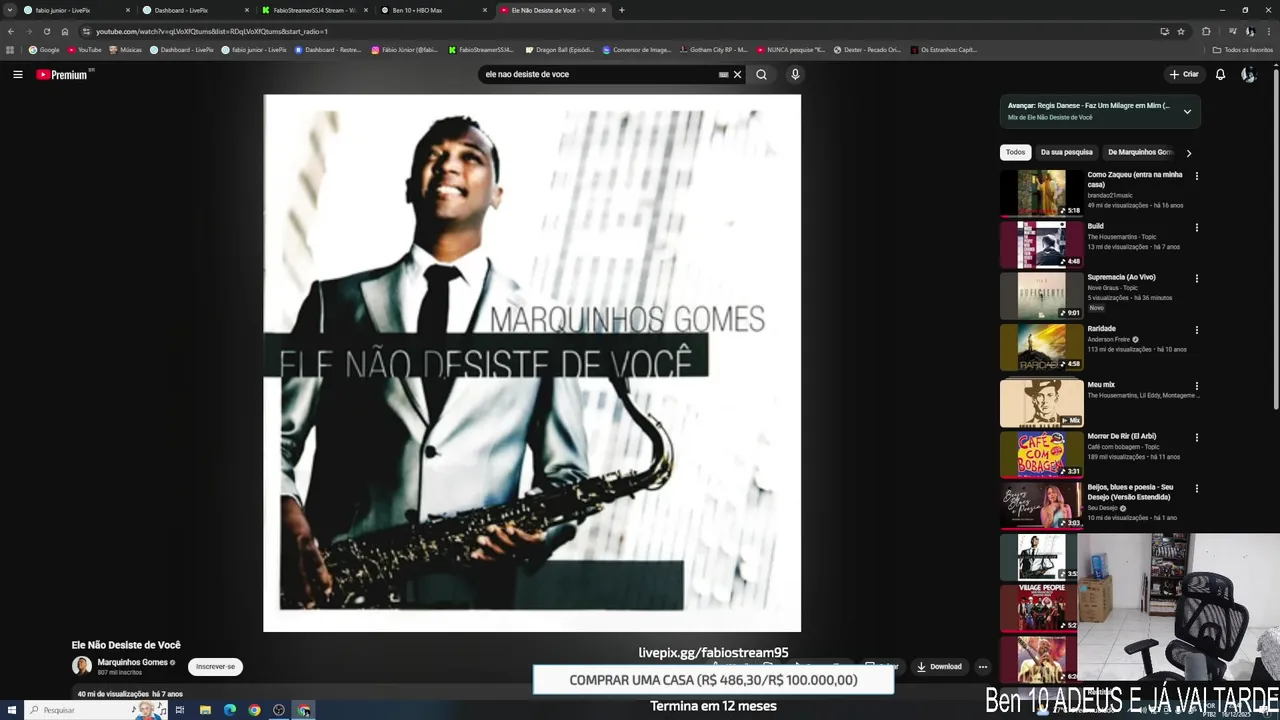Open options for 'Morrer De Rir' video
Image resolution: width=1280 pixels, height=720 pixels.
pos(1196,437)
